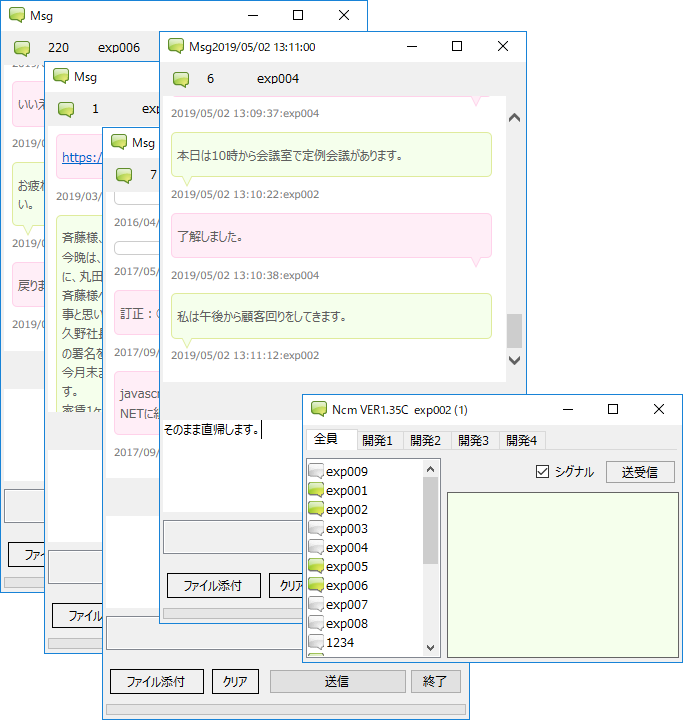
Task: Click the chat scrollbar thumb in the exp004 window
Action: click(514, 329)
